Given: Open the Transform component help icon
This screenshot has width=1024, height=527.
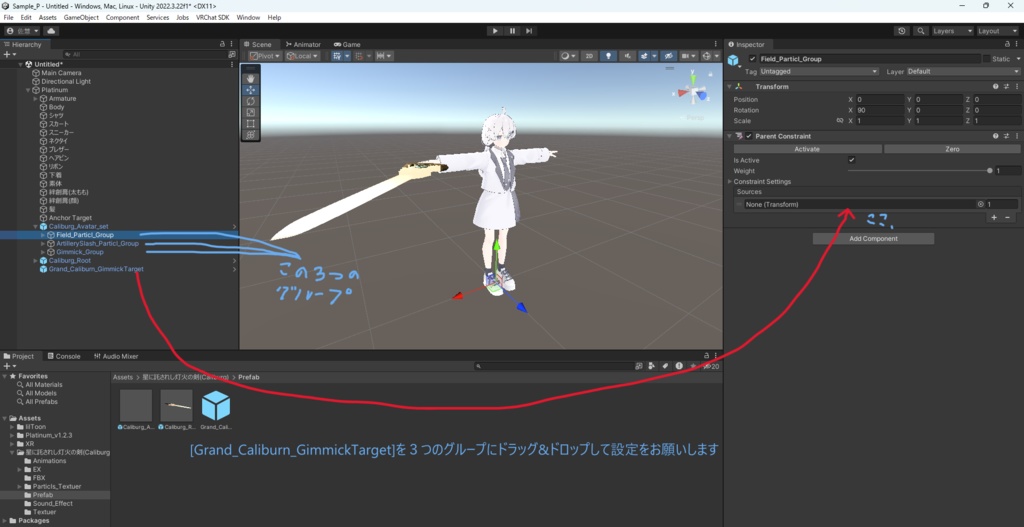Looking at the screenshot, I should 996,86.
